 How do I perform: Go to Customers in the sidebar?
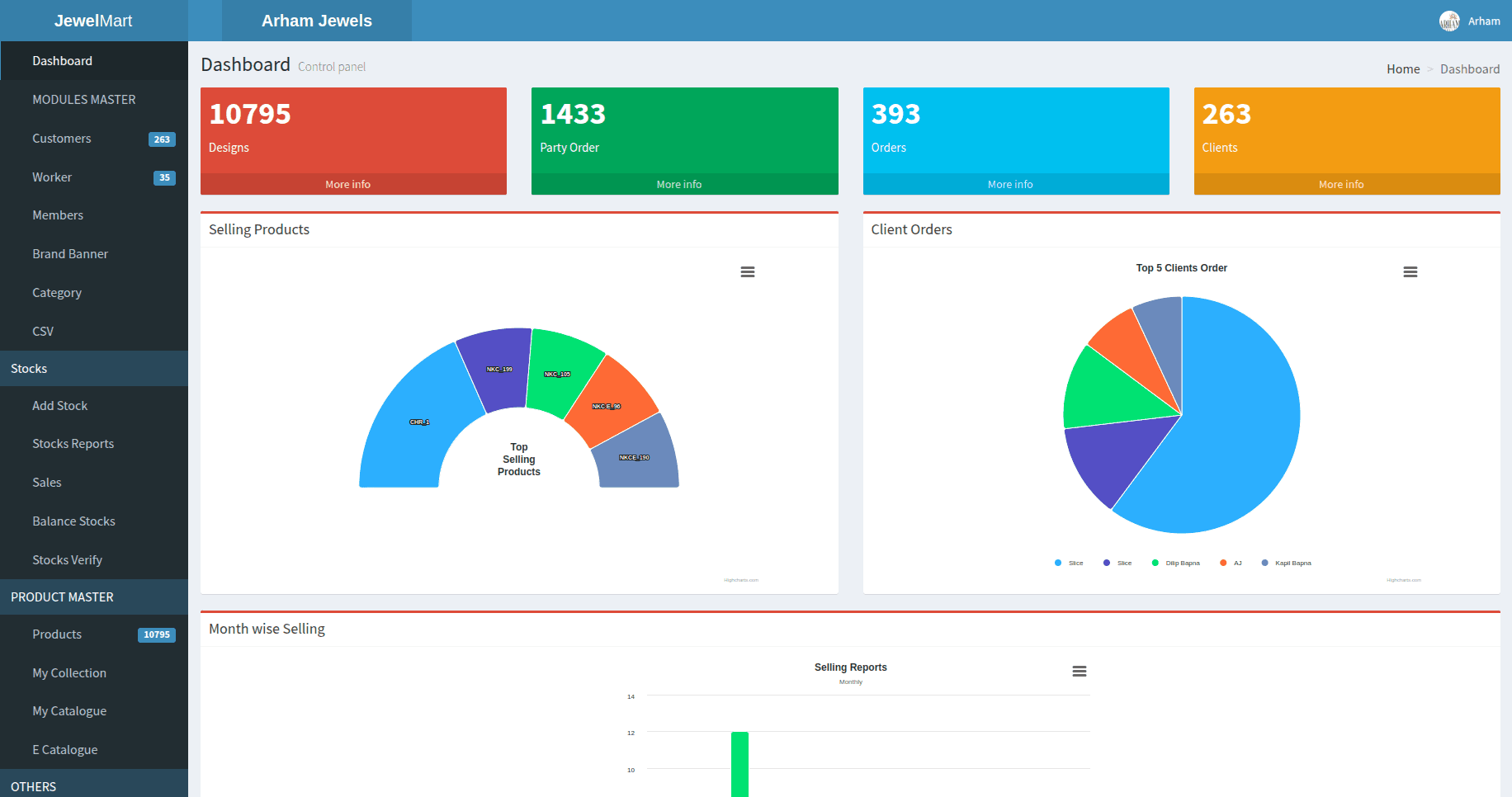(x=94, y=139)
